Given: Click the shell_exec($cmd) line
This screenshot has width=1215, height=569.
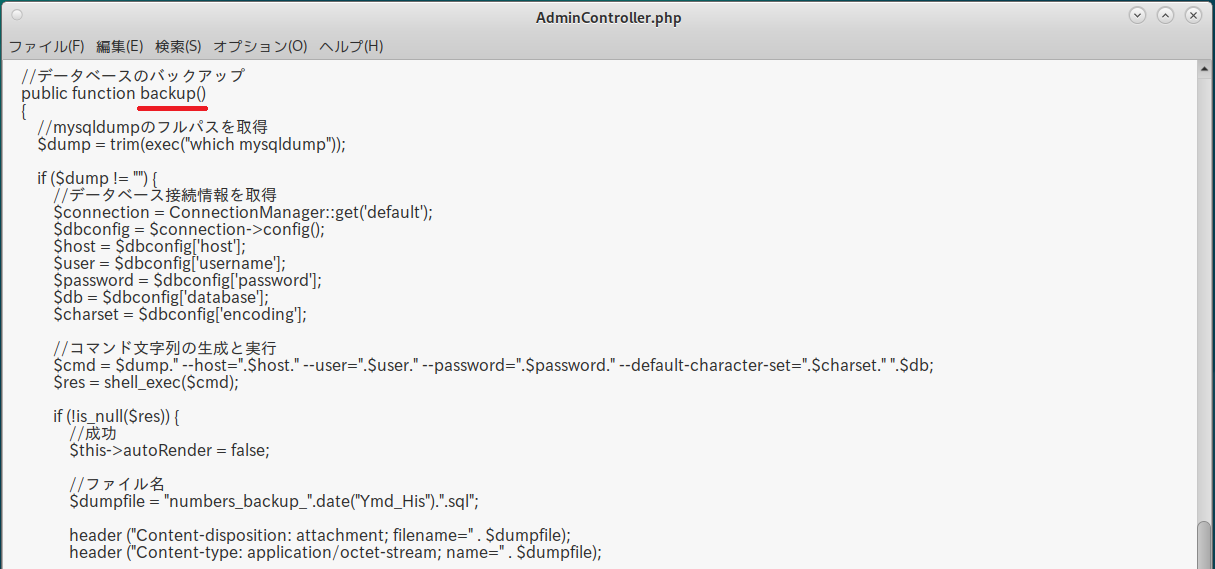Looking at the screenshot, I should (x=146, y=382).
